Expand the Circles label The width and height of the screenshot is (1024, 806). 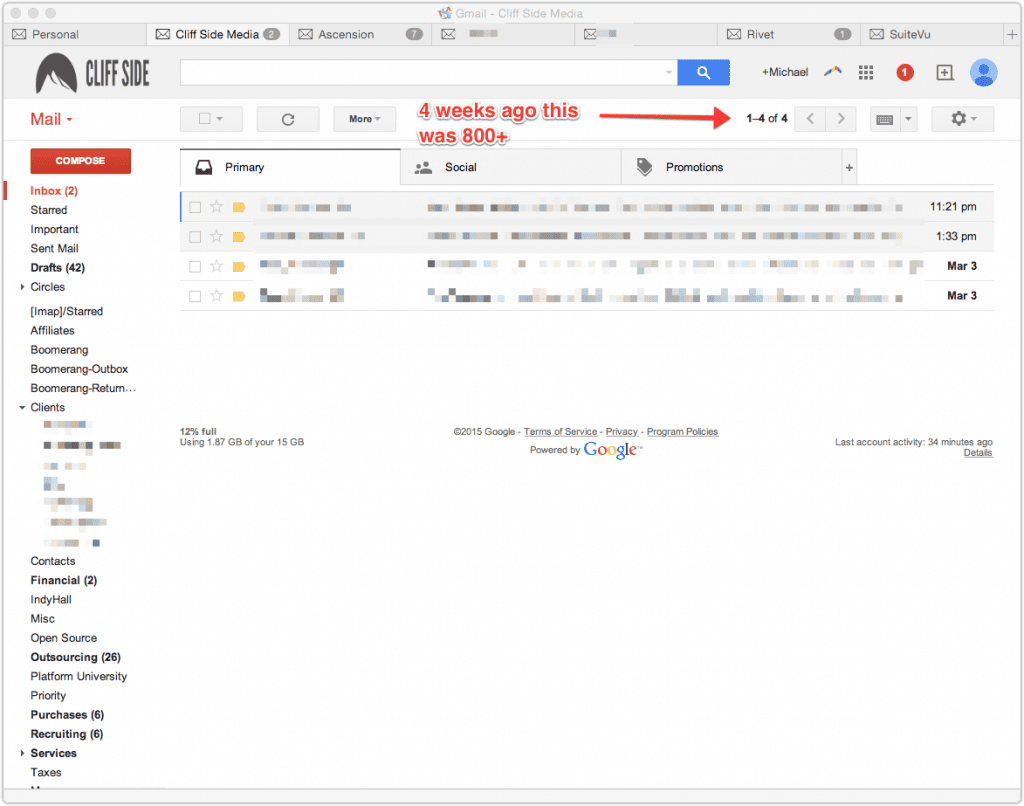point(22,287)
